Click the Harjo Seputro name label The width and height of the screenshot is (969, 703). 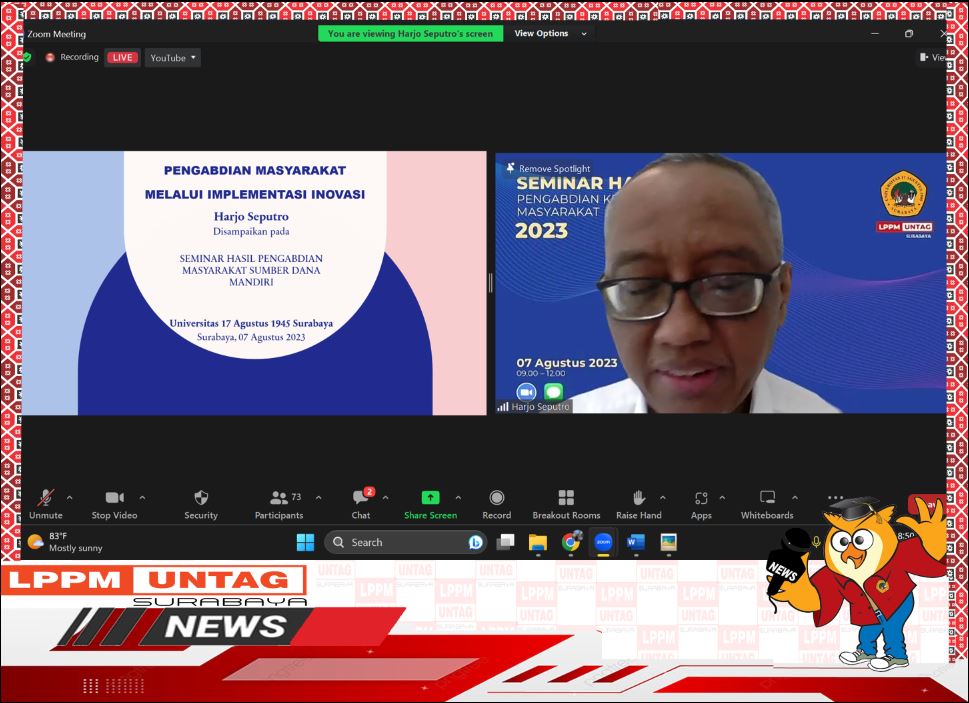tap(535, 406)
